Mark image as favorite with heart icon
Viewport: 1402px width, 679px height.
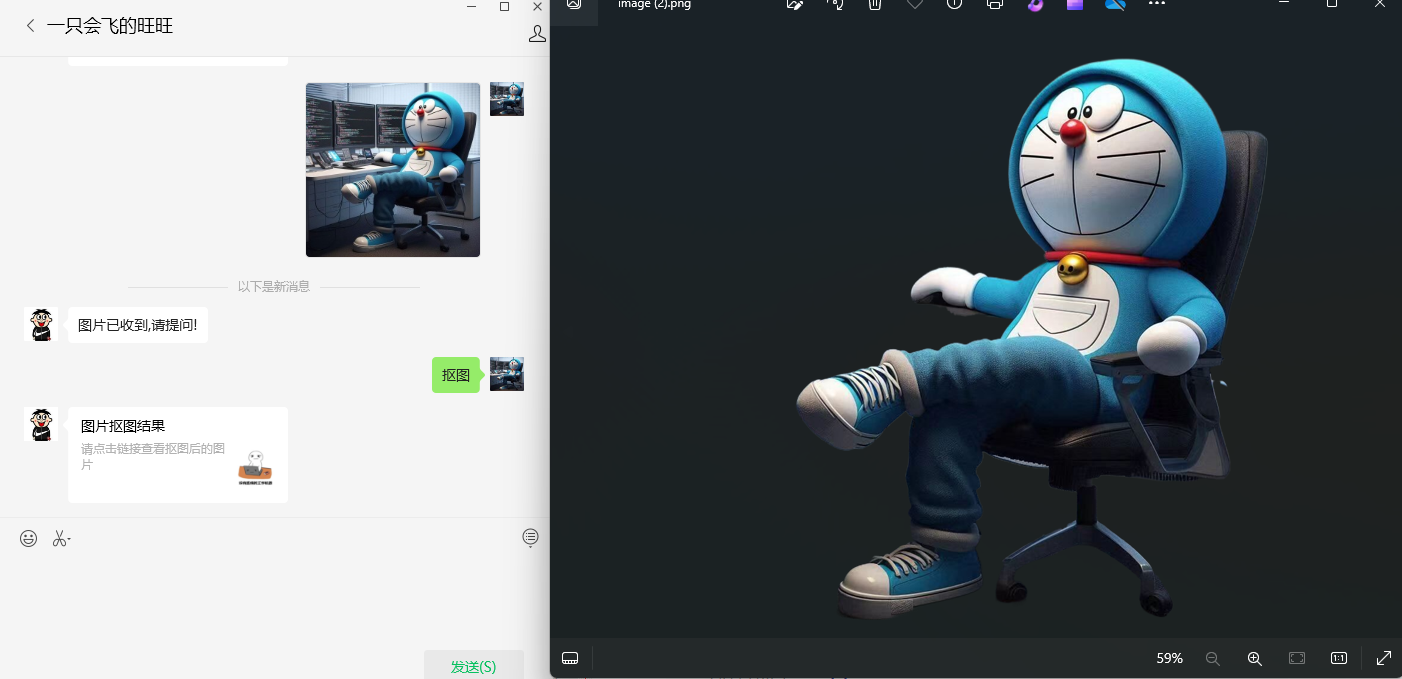pos(915,5)
